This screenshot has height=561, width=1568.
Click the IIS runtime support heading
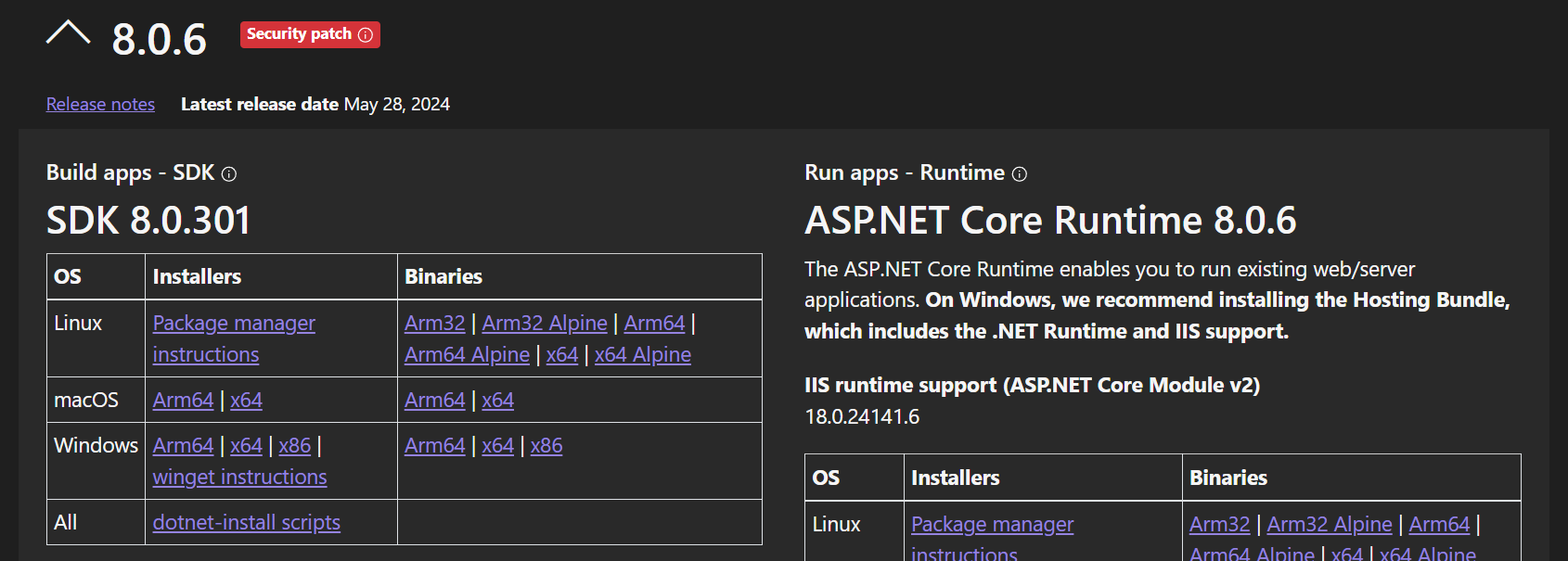(1032, 385)
